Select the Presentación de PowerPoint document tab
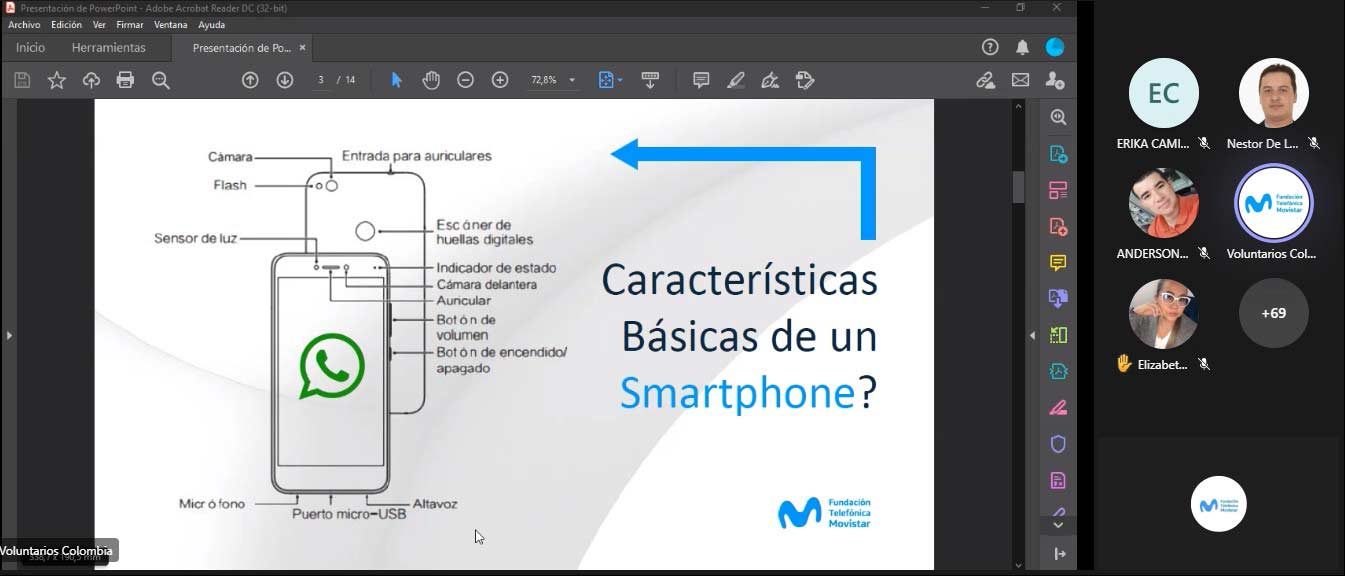This screenshot has height=576, width=1345. point(241,47)
